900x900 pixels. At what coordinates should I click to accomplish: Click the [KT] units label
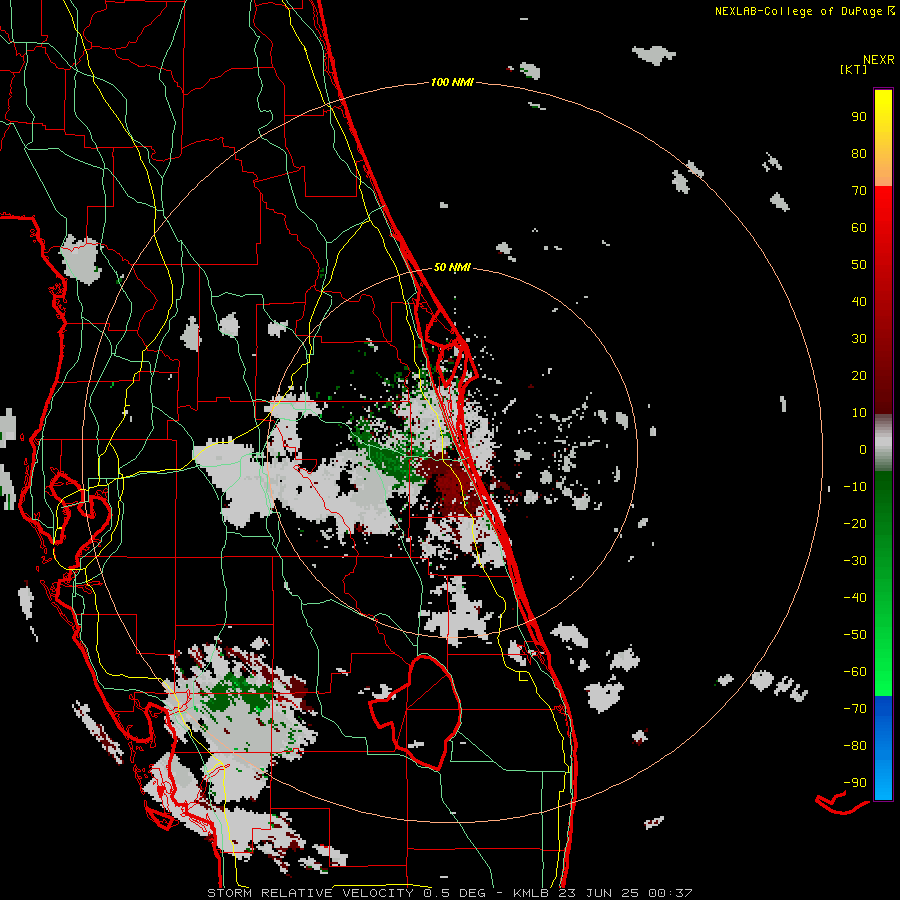854,69
